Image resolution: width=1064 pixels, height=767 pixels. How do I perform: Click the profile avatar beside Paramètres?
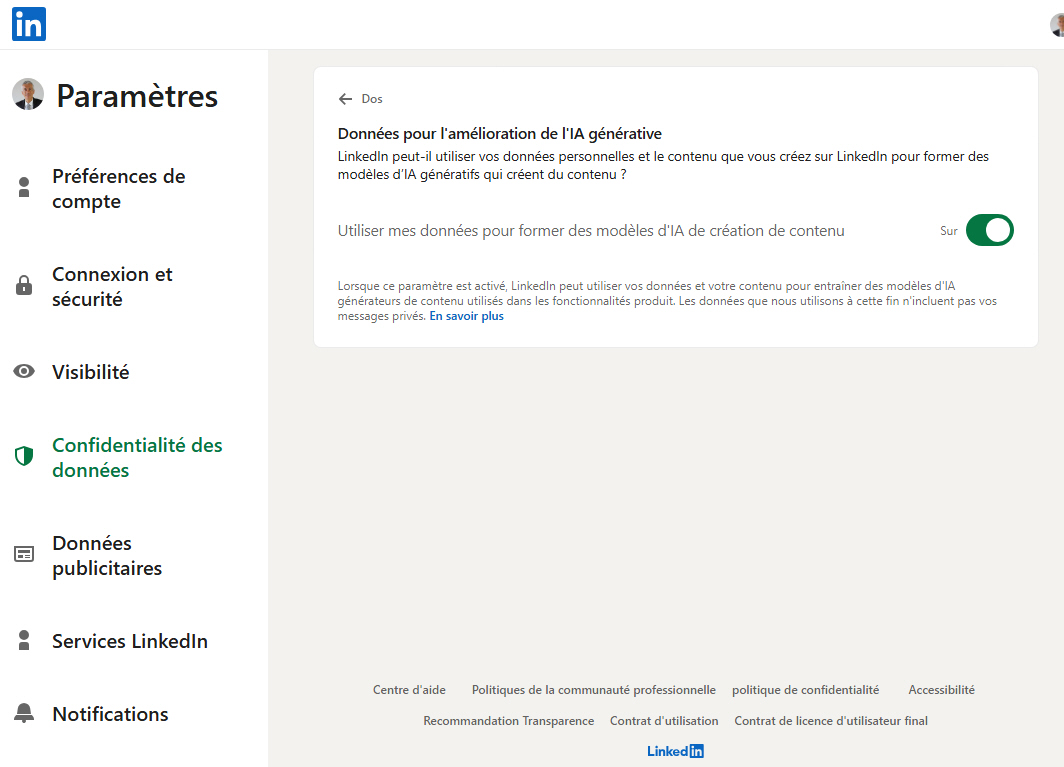click(28, 95)
